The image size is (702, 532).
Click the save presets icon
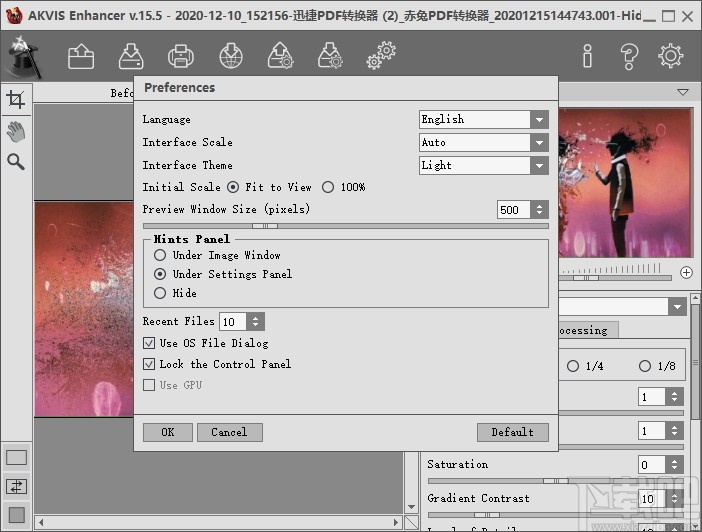click(330, 56)
